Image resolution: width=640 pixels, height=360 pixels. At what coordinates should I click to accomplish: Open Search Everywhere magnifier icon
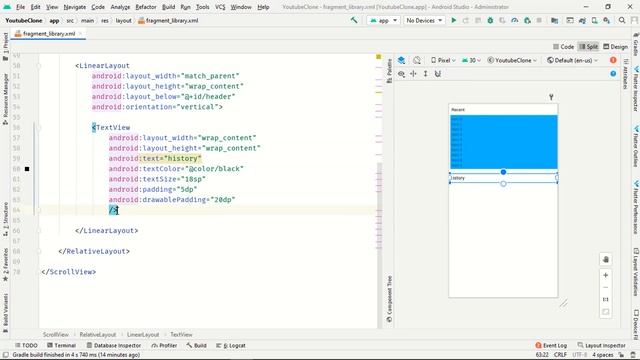[622, 20]
